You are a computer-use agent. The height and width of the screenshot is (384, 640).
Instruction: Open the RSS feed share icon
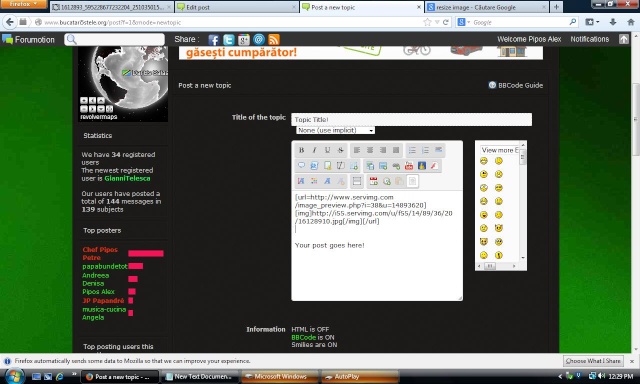[x=274, y=40]
